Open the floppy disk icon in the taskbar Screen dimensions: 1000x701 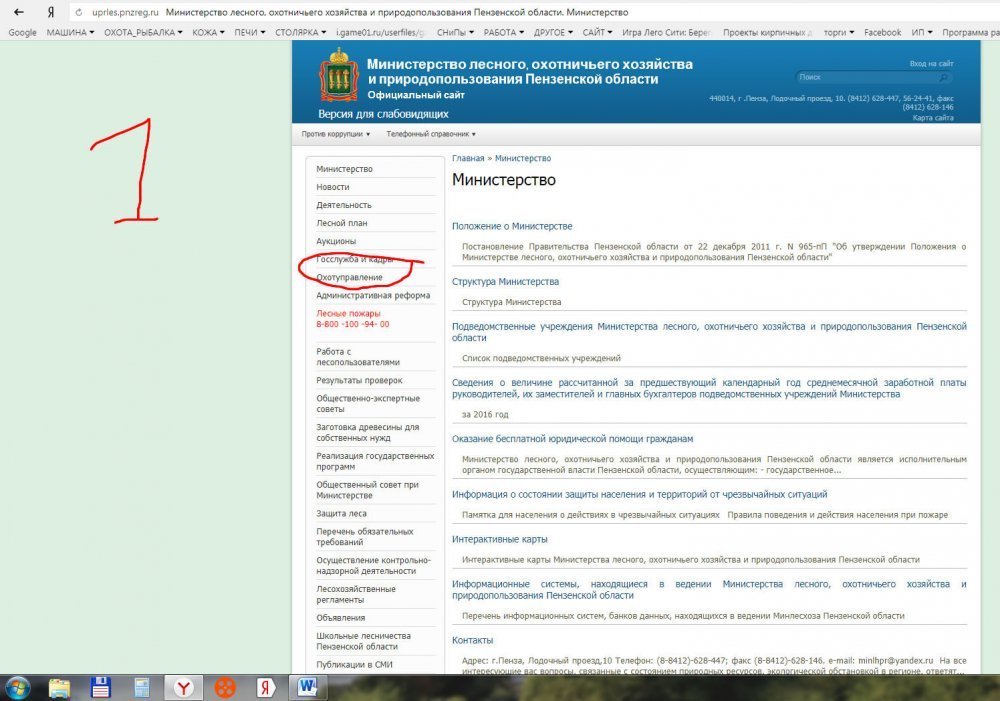point(100,687)
